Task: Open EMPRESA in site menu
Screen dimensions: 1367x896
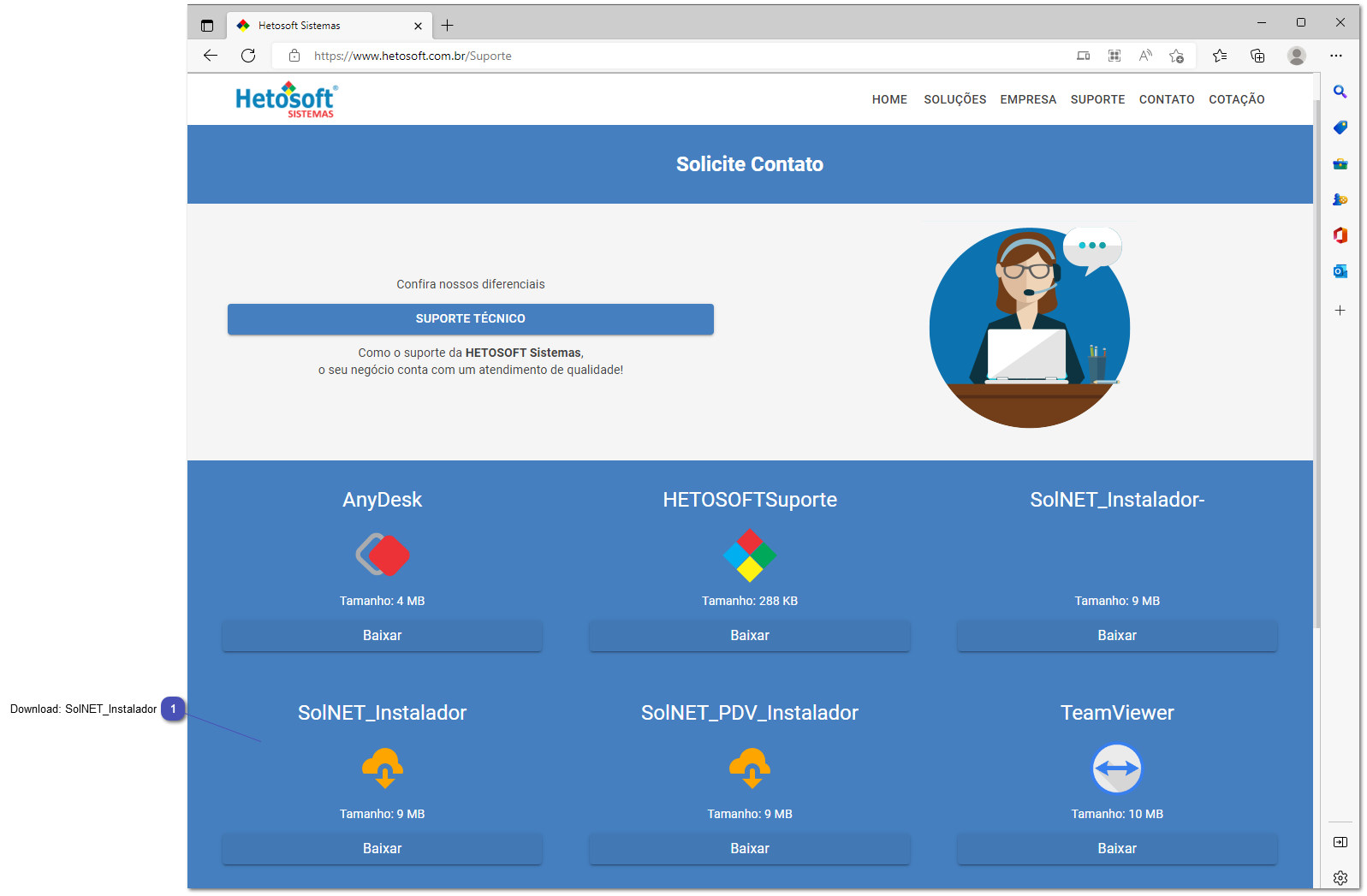Action: (x=1028, y=99)
